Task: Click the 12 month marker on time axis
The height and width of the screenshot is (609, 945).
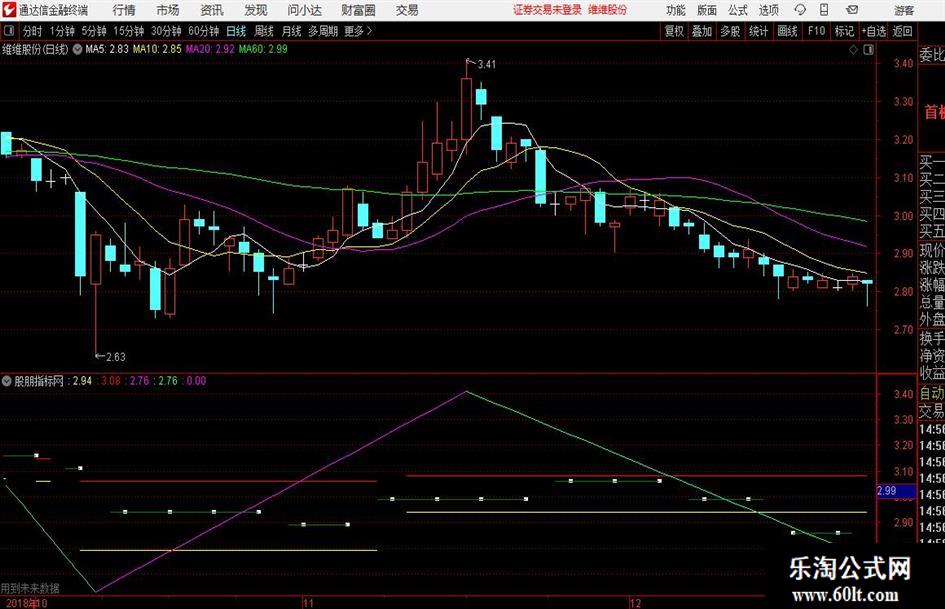Action: (x=635, y=603)
